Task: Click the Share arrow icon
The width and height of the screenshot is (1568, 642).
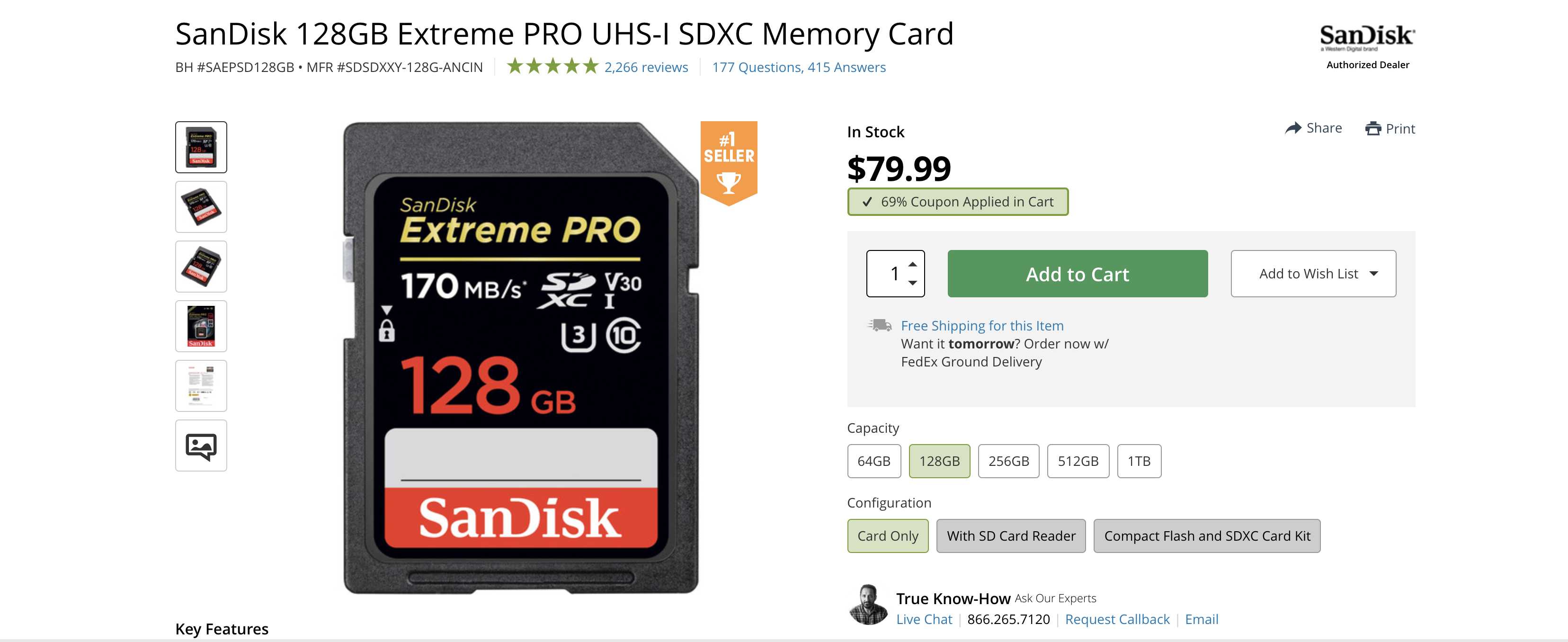Action: [x=1293, y=128]
